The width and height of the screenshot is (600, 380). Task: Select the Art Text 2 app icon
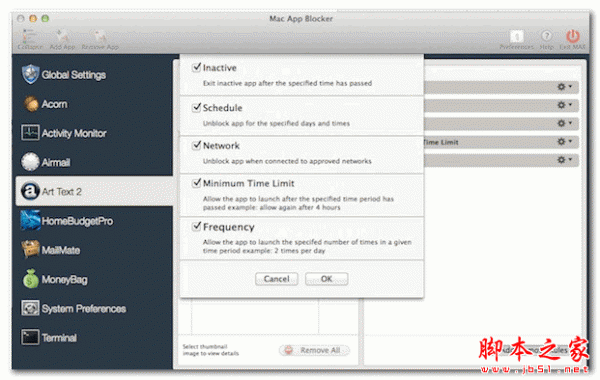click(30, 191)
